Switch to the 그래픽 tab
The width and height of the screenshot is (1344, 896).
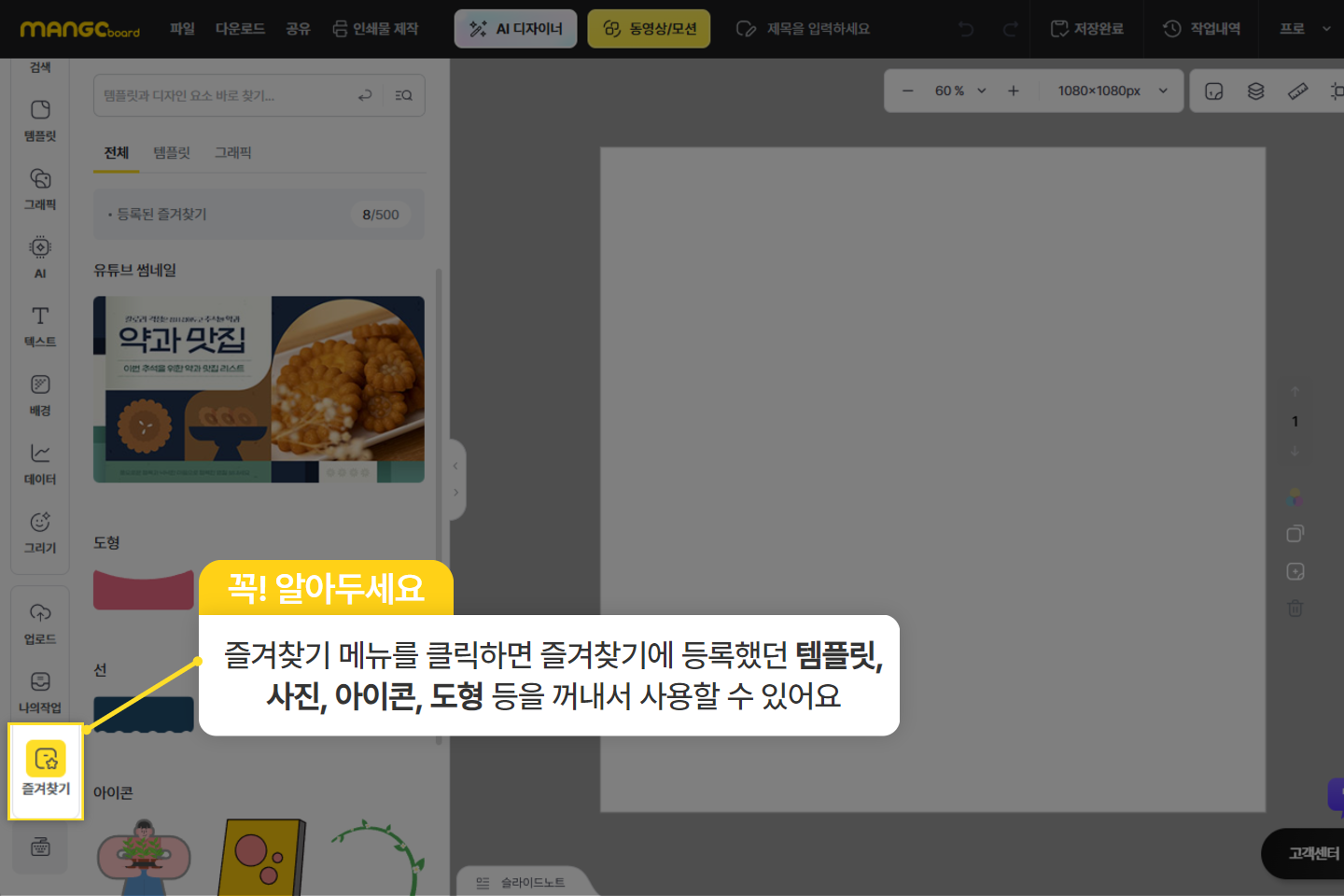232,153
